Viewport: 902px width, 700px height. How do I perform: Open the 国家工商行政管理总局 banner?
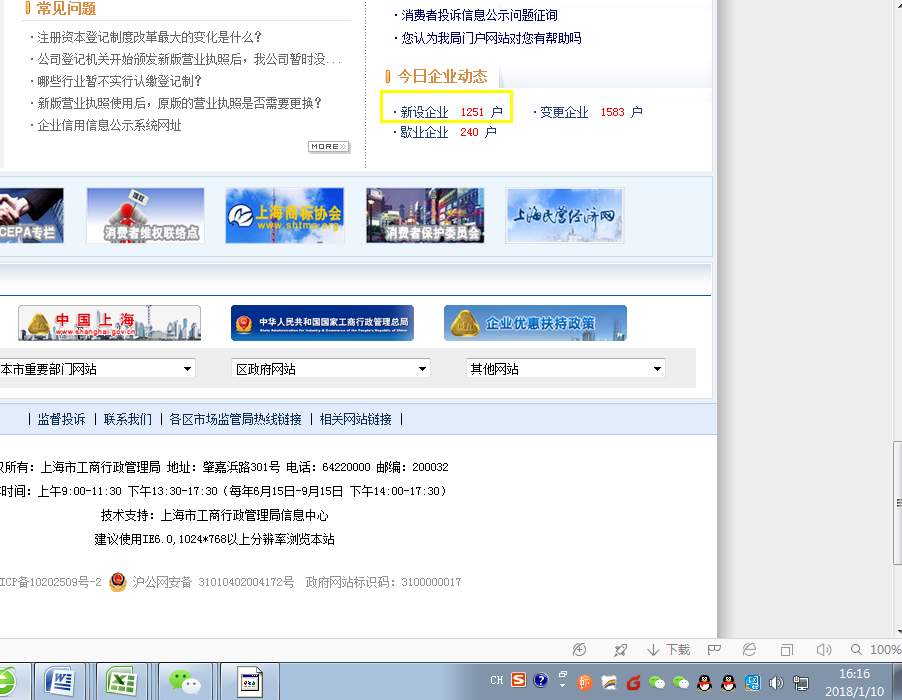[x=322, y=323]
